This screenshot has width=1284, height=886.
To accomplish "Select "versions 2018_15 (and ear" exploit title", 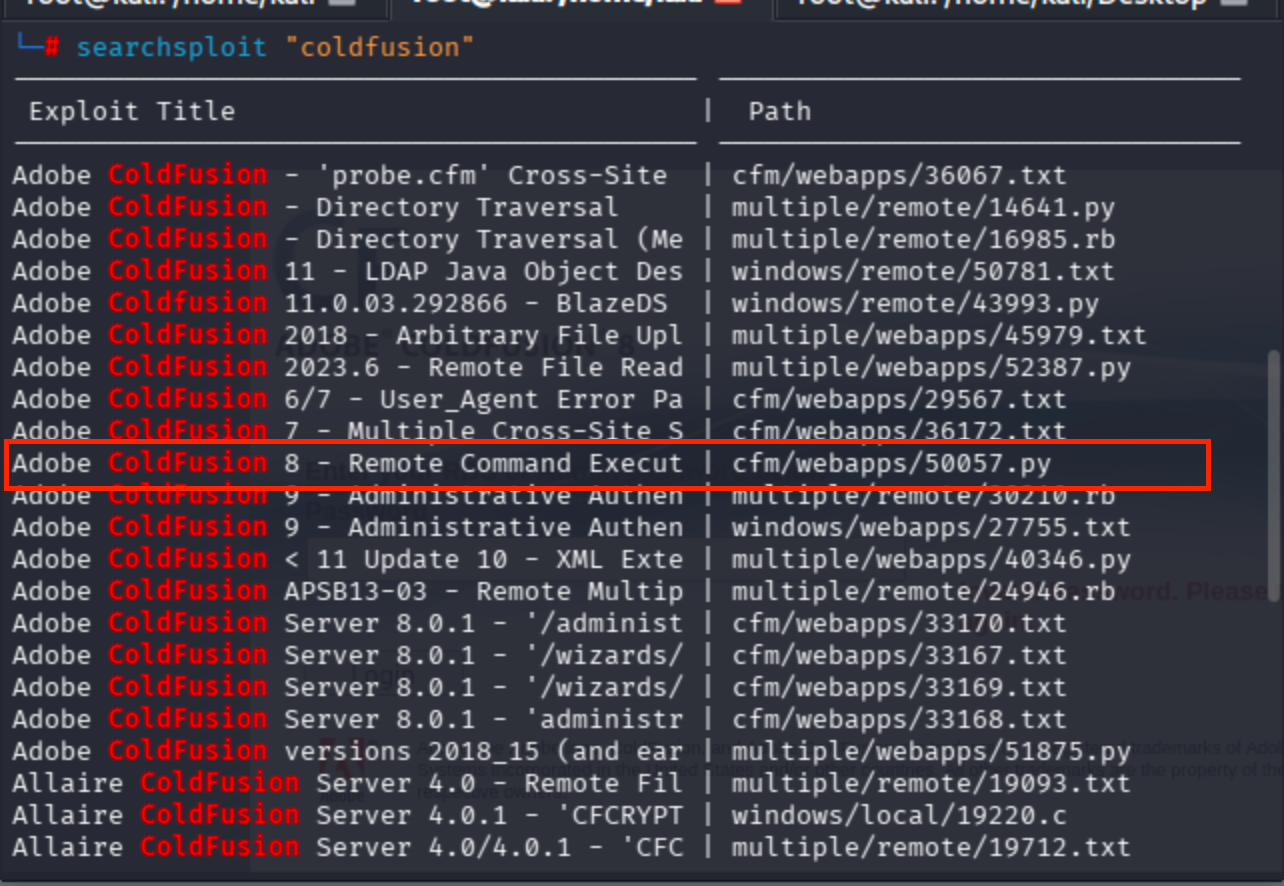I will click(483, 751).
